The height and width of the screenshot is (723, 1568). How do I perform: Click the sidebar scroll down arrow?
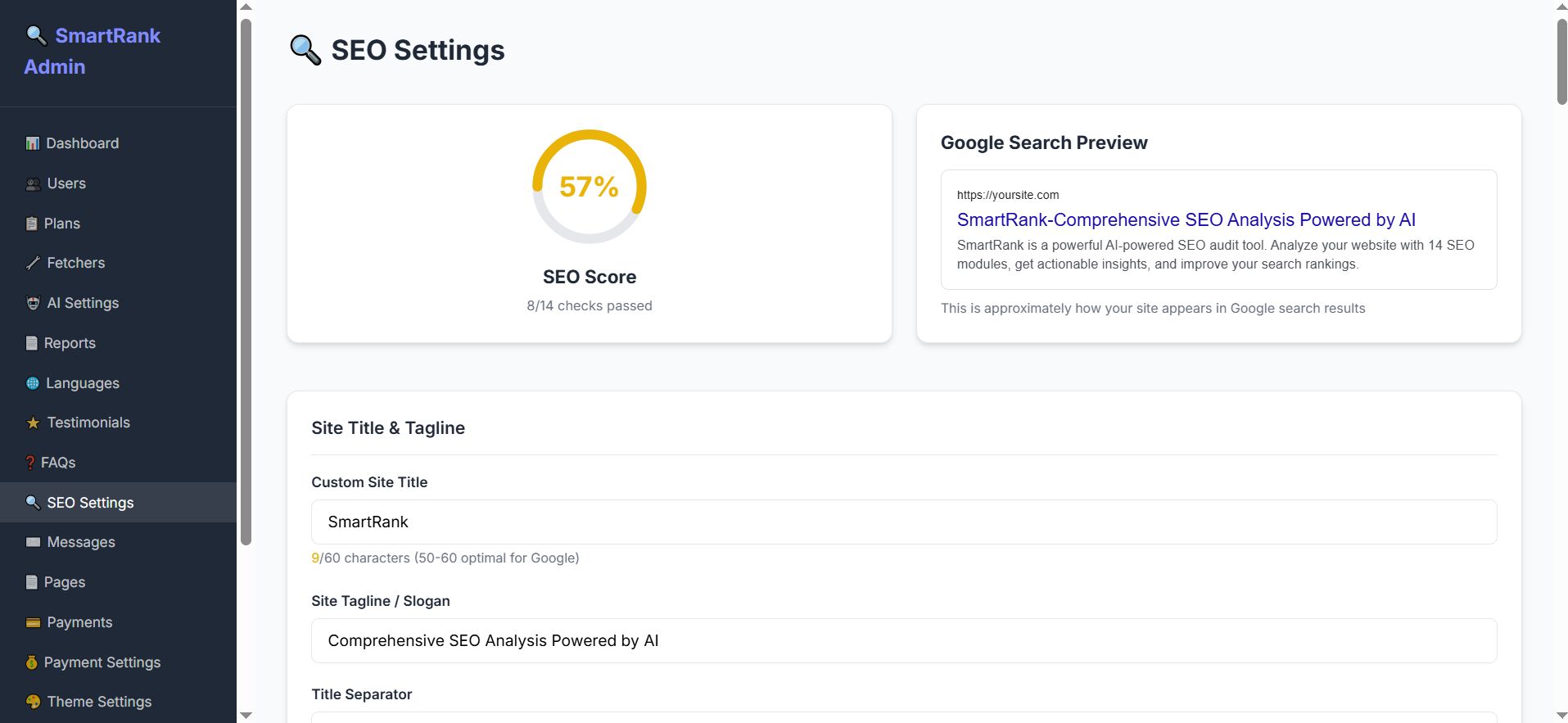coord(246,716)
